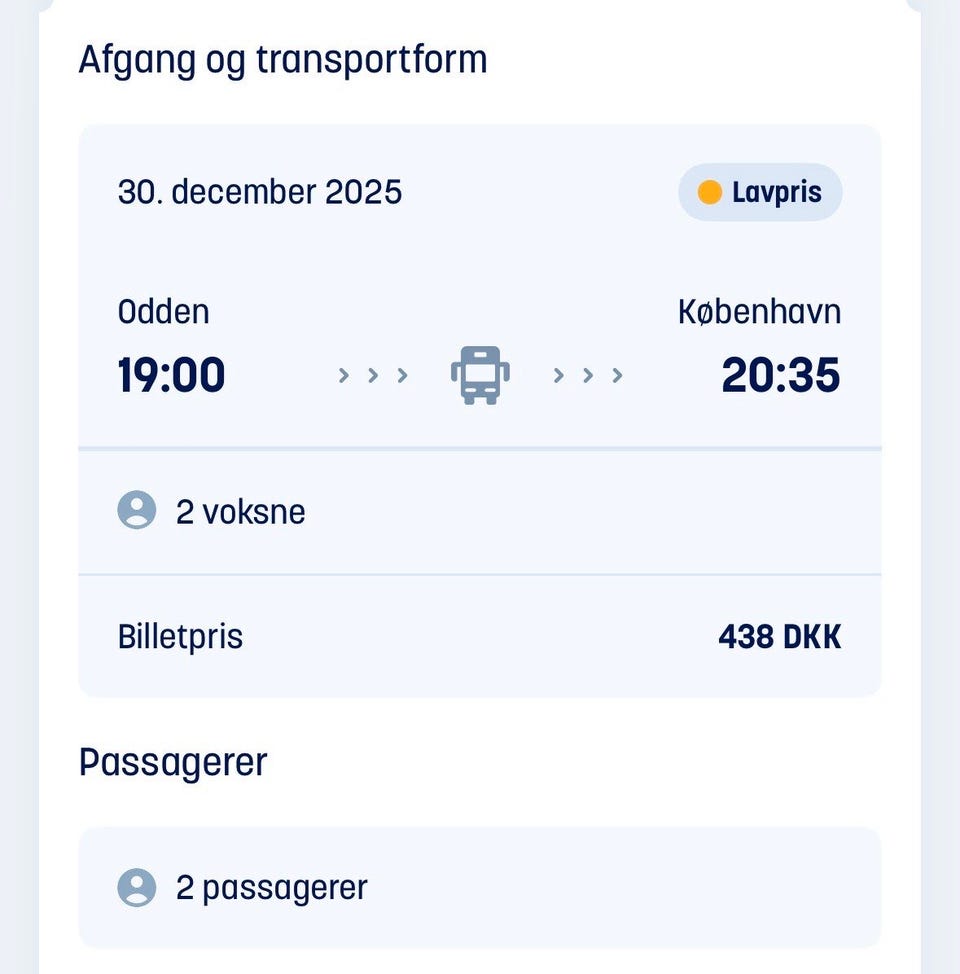Open the 2 voksne row
Image resolution: width=960 pixels, height=974 pixels.
pos(480,512)
